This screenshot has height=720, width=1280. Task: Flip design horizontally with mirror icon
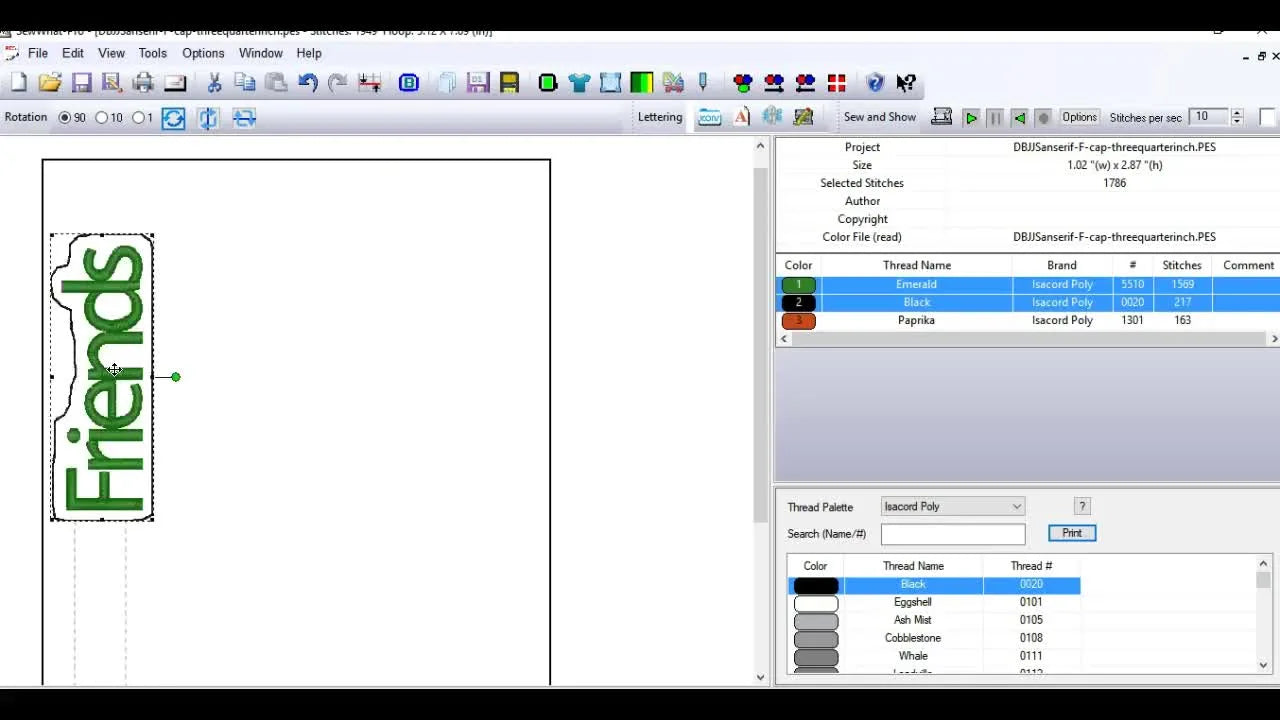(208, 118)
